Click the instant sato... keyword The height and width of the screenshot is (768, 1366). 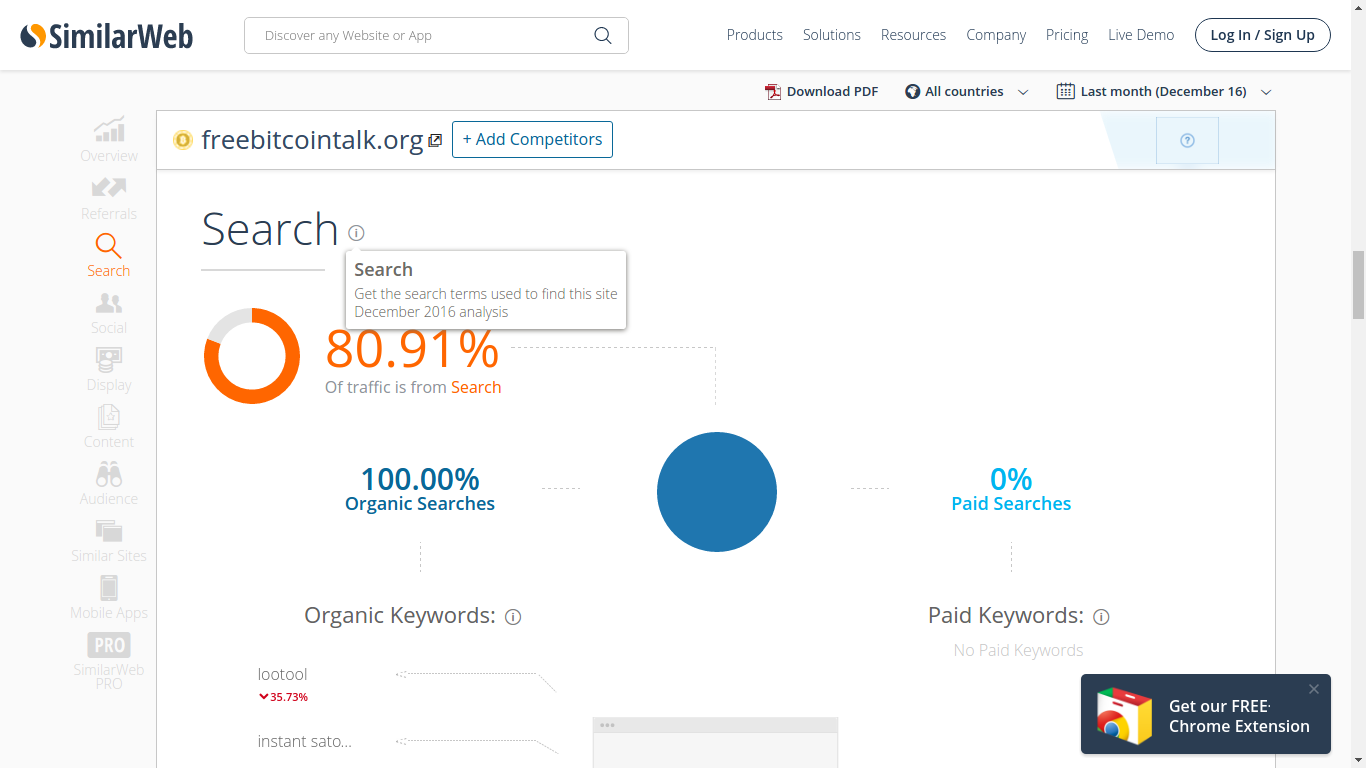click(304, 741)
